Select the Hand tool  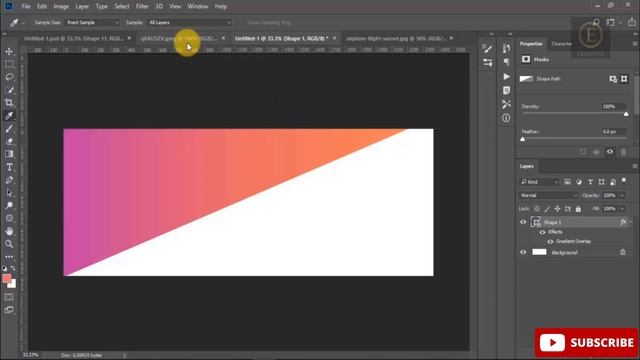[9, 231]
